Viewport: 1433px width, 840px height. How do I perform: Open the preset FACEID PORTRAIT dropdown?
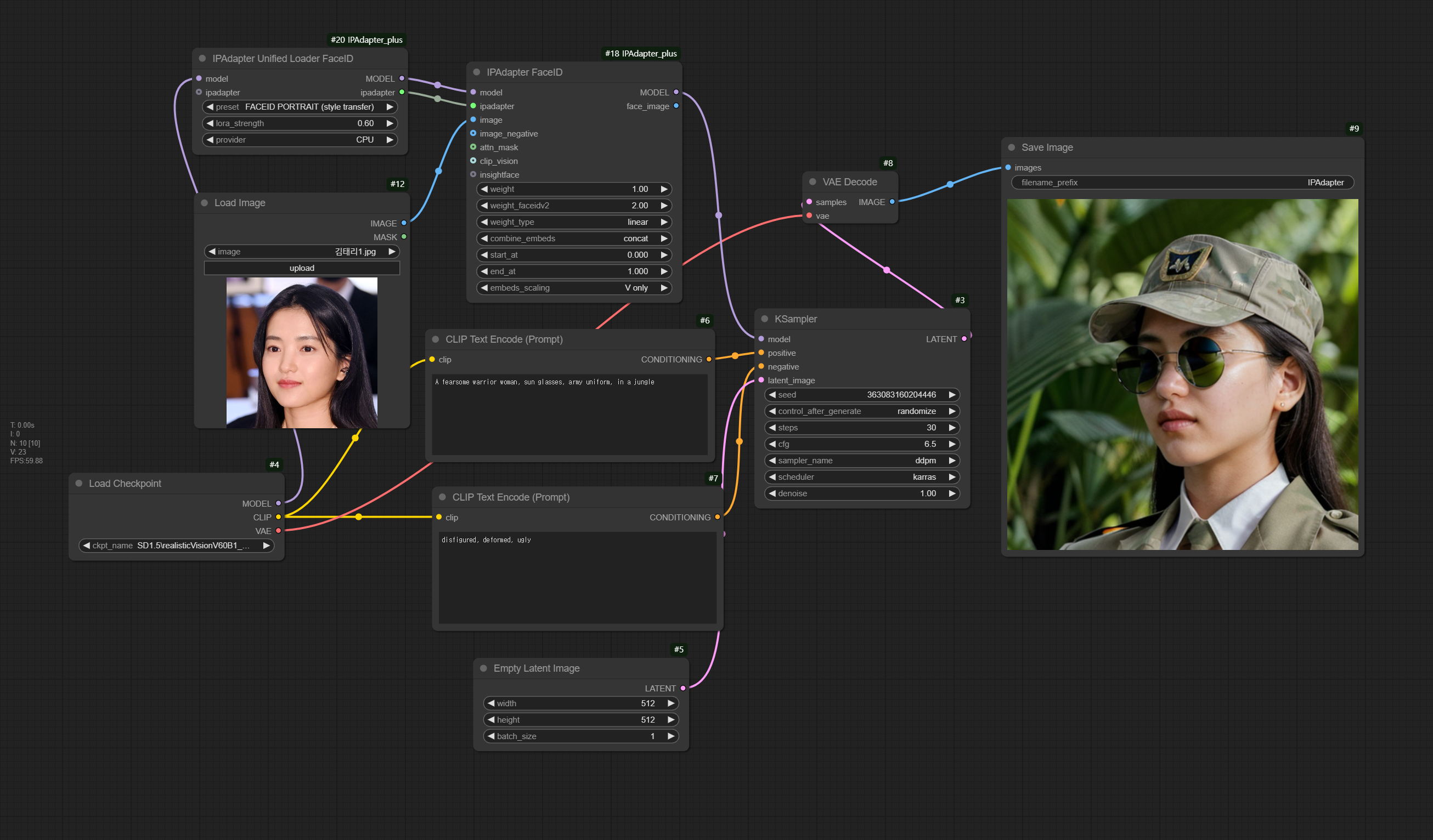pyautogui.click(x=300, y=107)
